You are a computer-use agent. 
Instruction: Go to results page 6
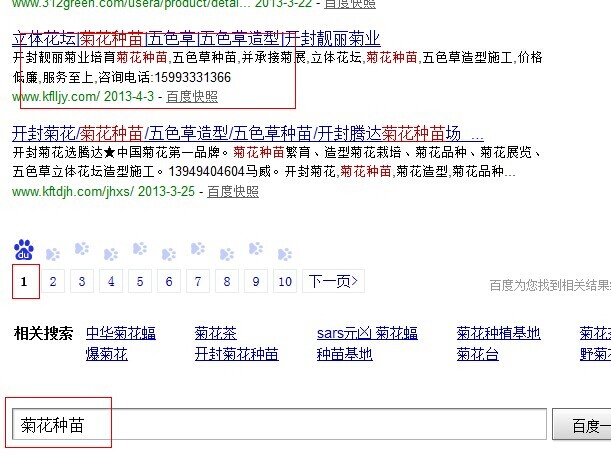[x=169, y=281]
